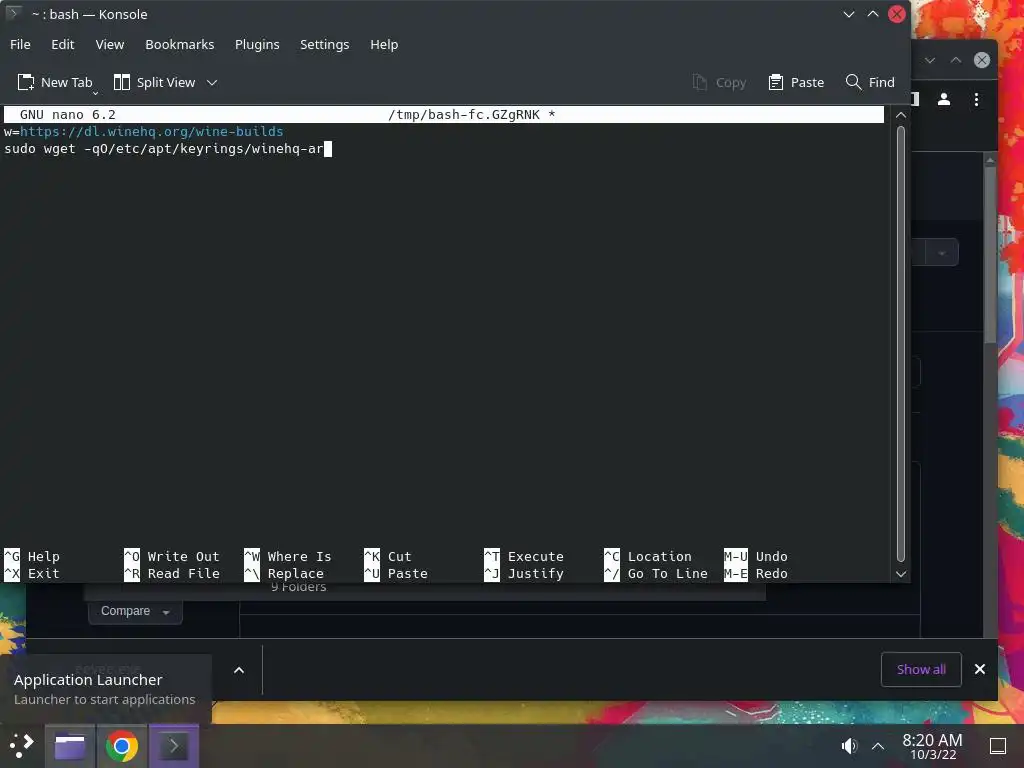Viewport: 1024px width, 768px height.
Task: Open the dropdown arrow in background browser page
Action: pos(942,253)
